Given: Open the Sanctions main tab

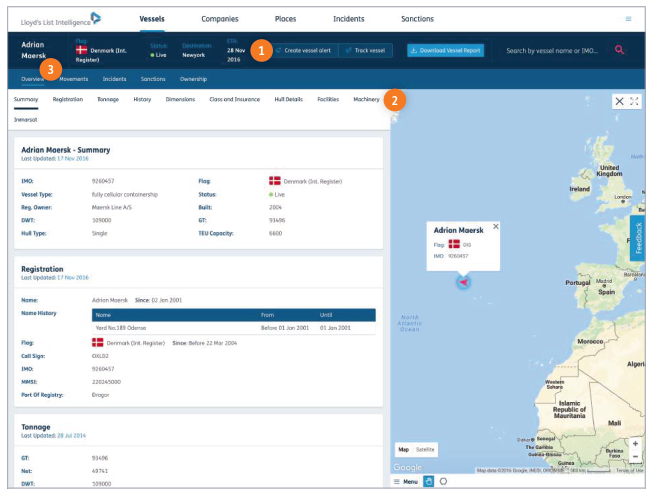Looking at the screenshot, I should pos(417,19).
